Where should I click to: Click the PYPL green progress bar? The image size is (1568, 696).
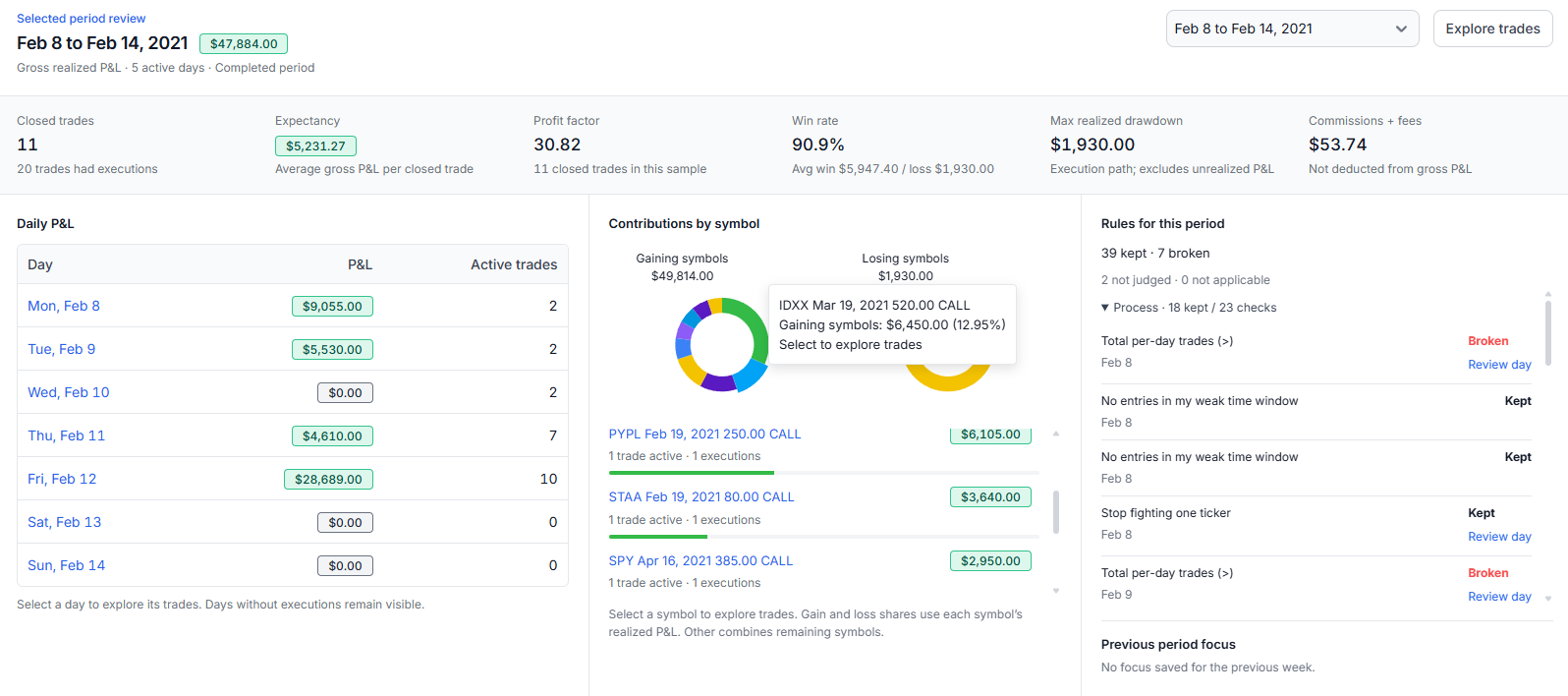[x=692, y=473]
